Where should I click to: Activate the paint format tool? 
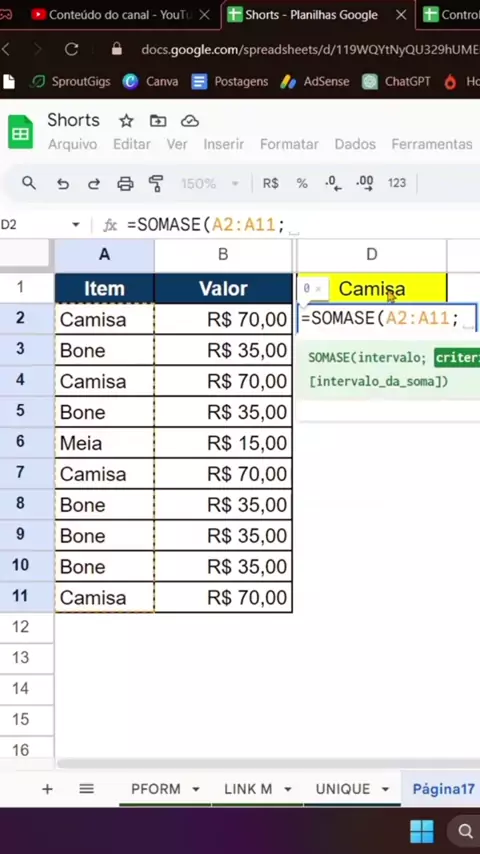click(156, 184)
